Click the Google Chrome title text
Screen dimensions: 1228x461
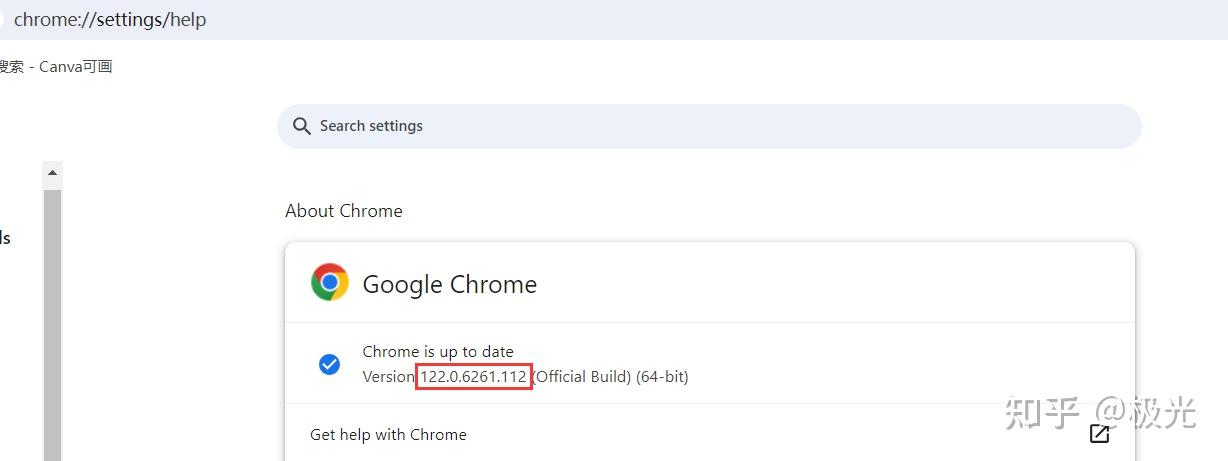449,284
